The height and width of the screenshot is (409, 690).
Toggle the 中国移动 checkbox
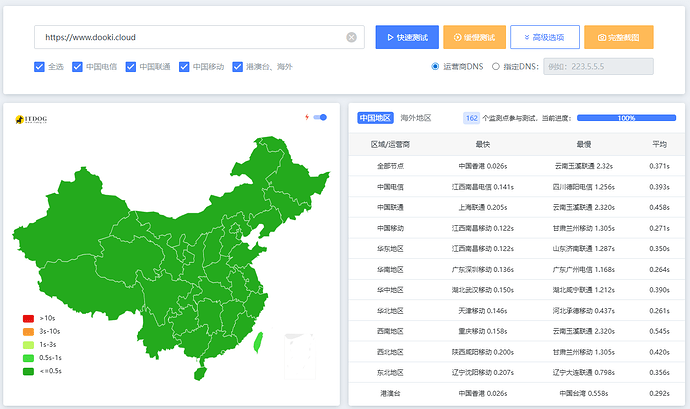184,66
